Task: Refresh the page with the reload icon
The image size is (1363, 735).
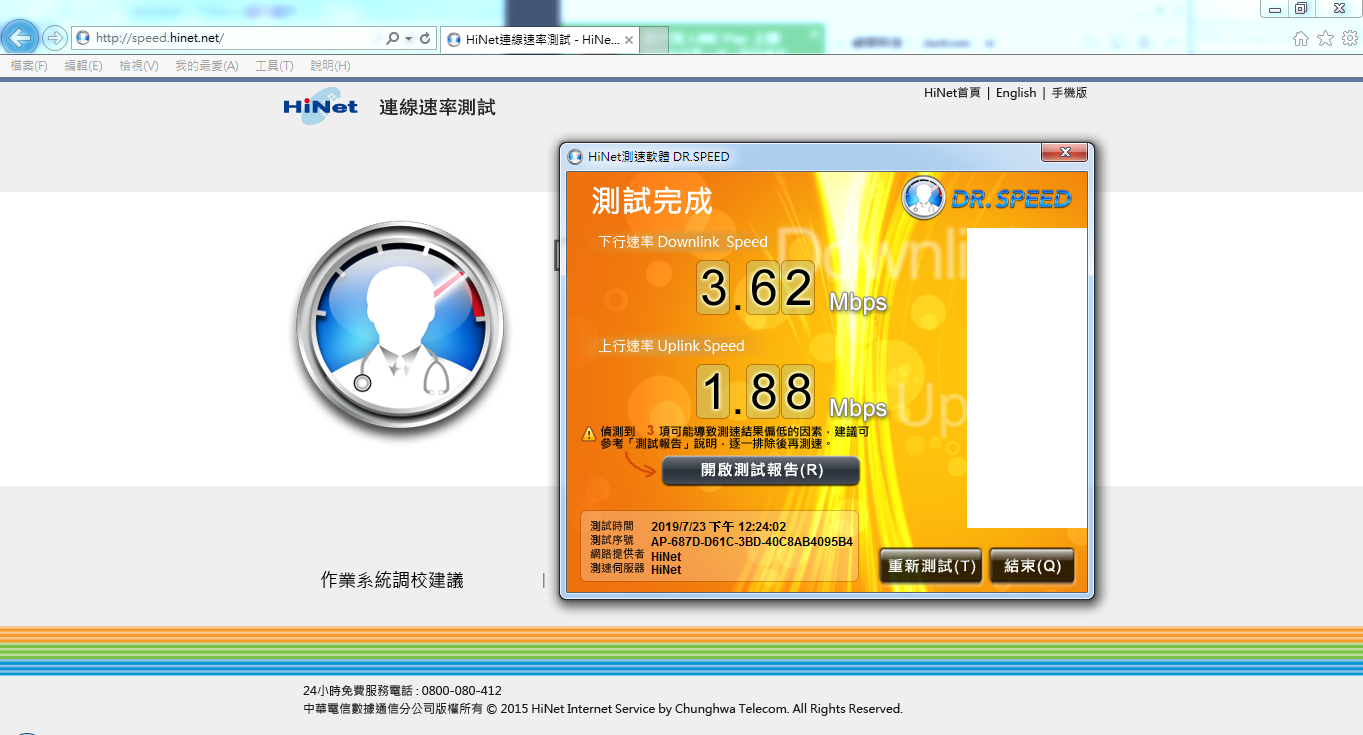Action: point(425,39)
